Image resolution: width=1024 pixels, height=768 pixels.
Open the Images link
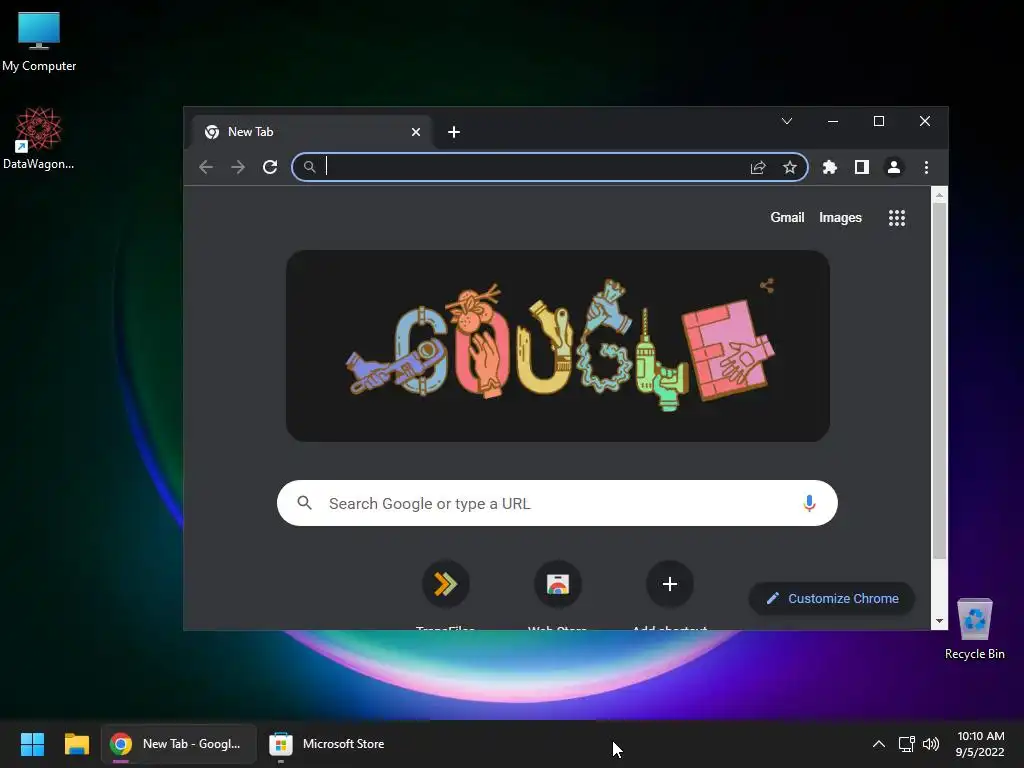(840, 217)
